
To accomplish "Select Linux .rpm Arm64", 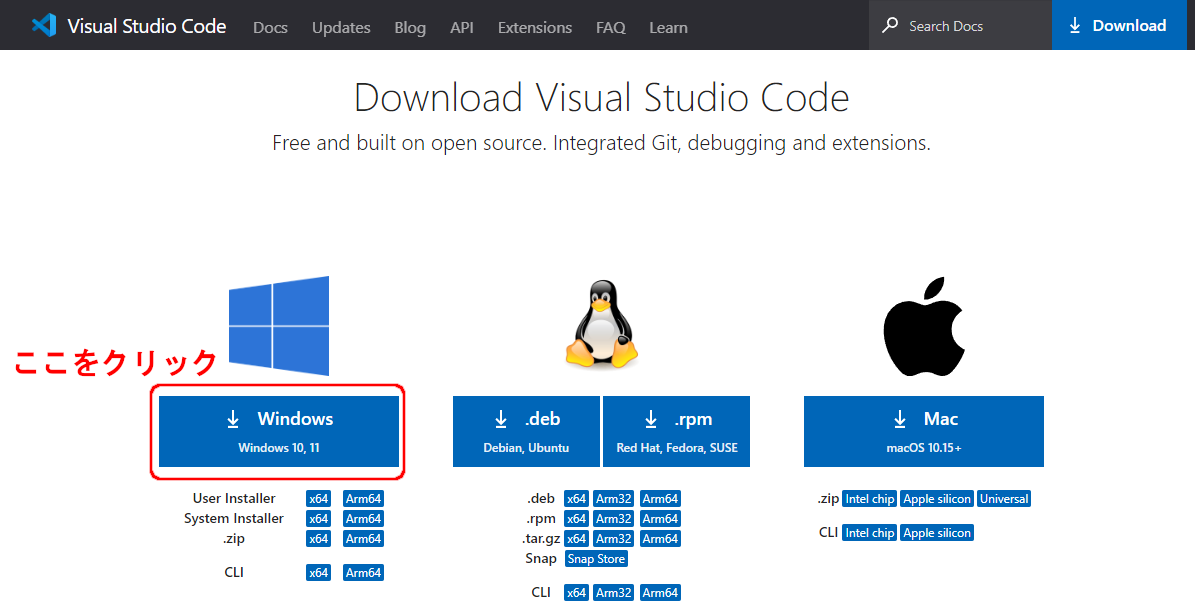I will coord(660,519).
